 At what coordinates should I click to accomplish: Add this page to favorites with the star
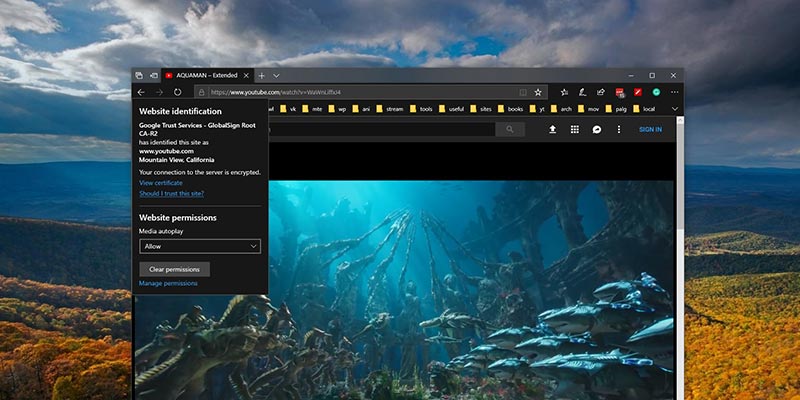[x=538, y=91]
